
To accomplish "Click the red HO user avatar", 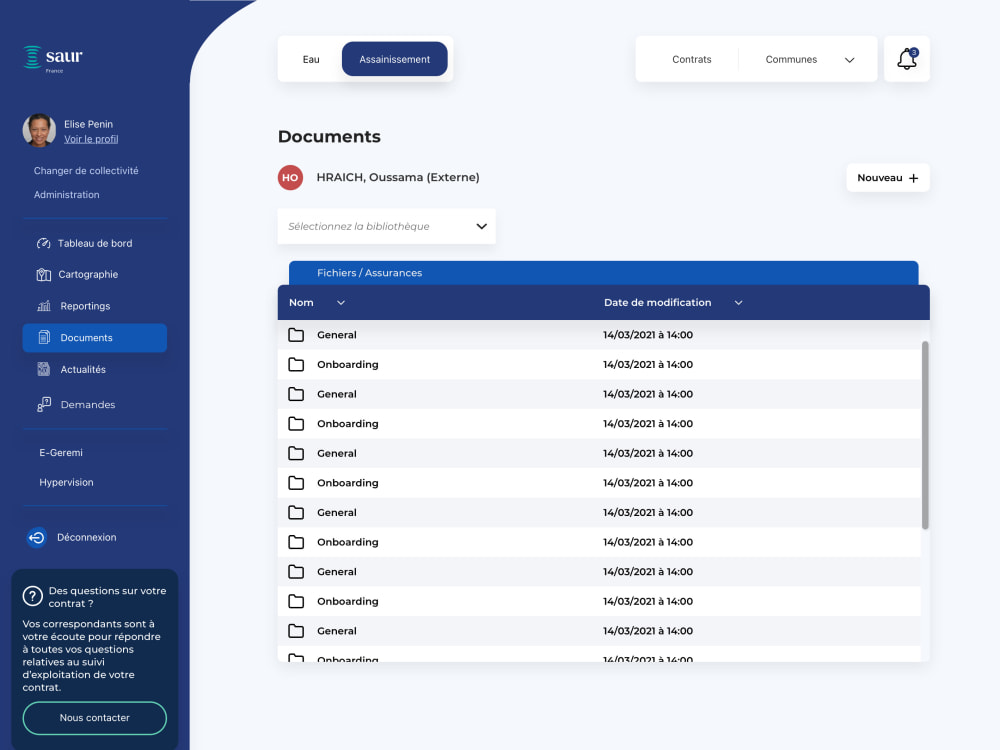I will point(290,177).
